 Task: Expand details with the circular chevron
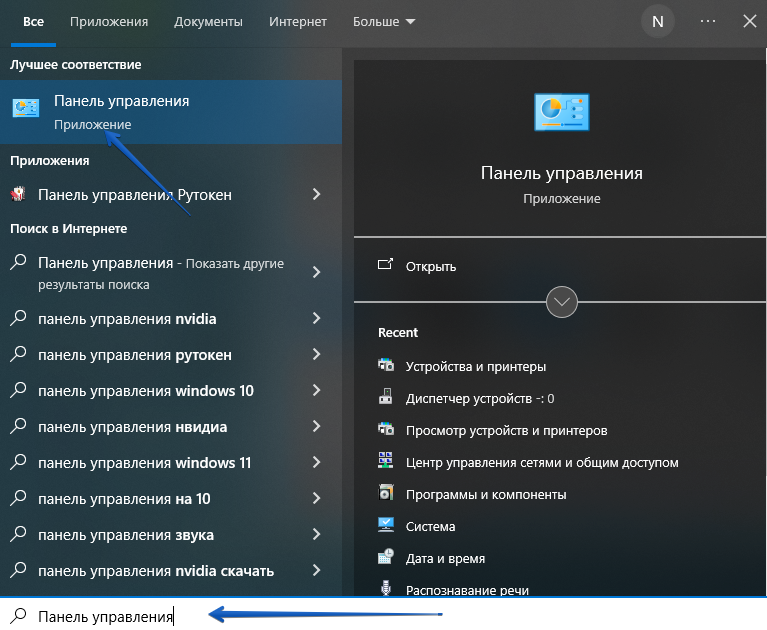(x=562, y=301)
